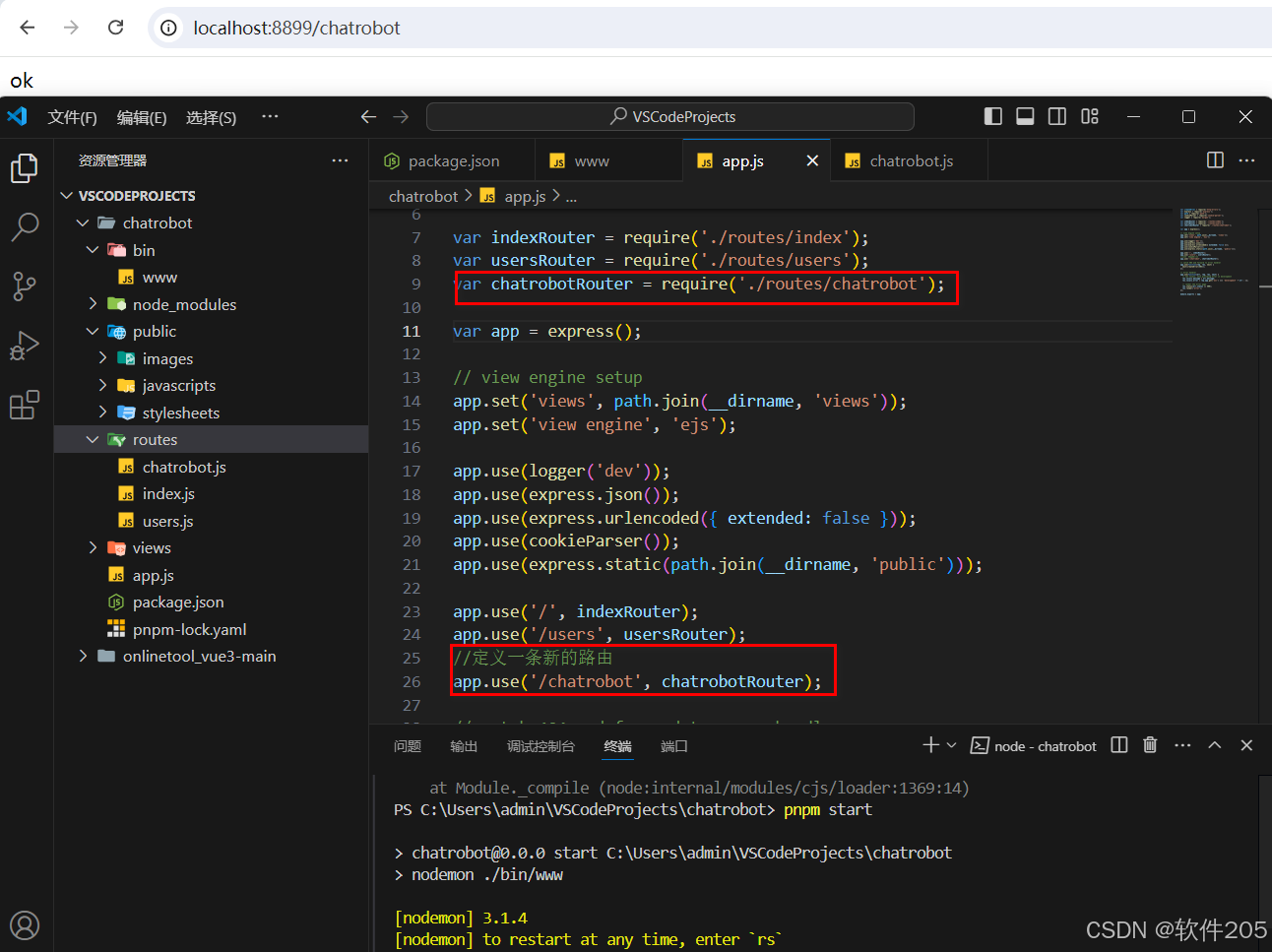Switch to the 问题 panel tab
The image size is (1272, 952).
point(408,746)
